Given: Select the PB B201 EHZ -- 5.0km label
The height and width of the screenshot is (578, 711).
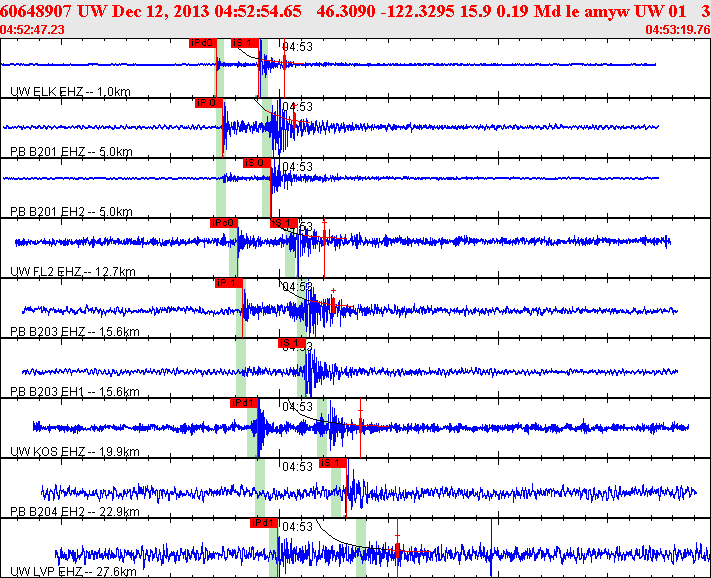Looking at the screenshot, I should (71, 152).
